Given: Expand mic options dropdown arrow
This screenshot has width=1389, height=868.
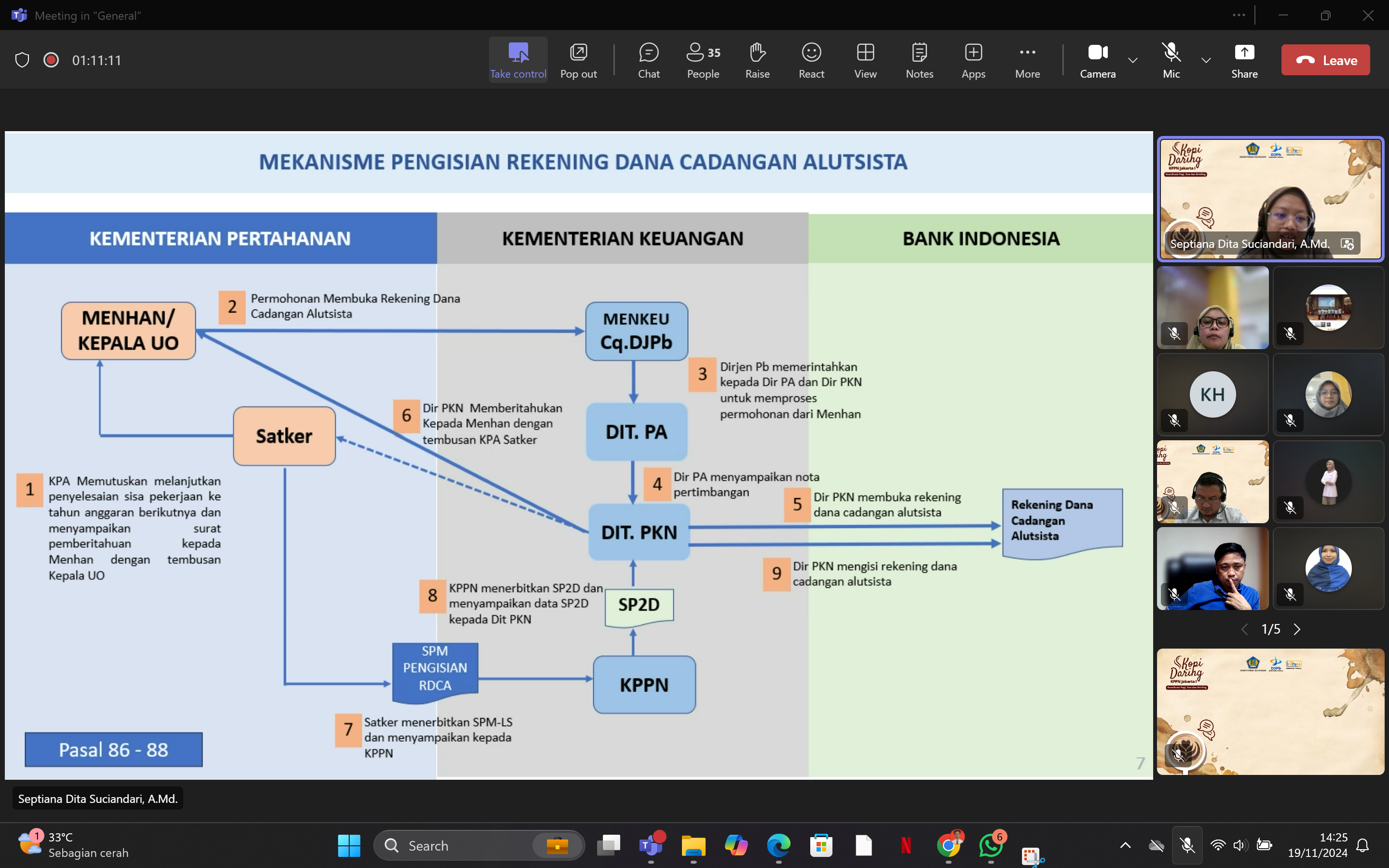Looking at the screenshot, I should click(1206, 60).
